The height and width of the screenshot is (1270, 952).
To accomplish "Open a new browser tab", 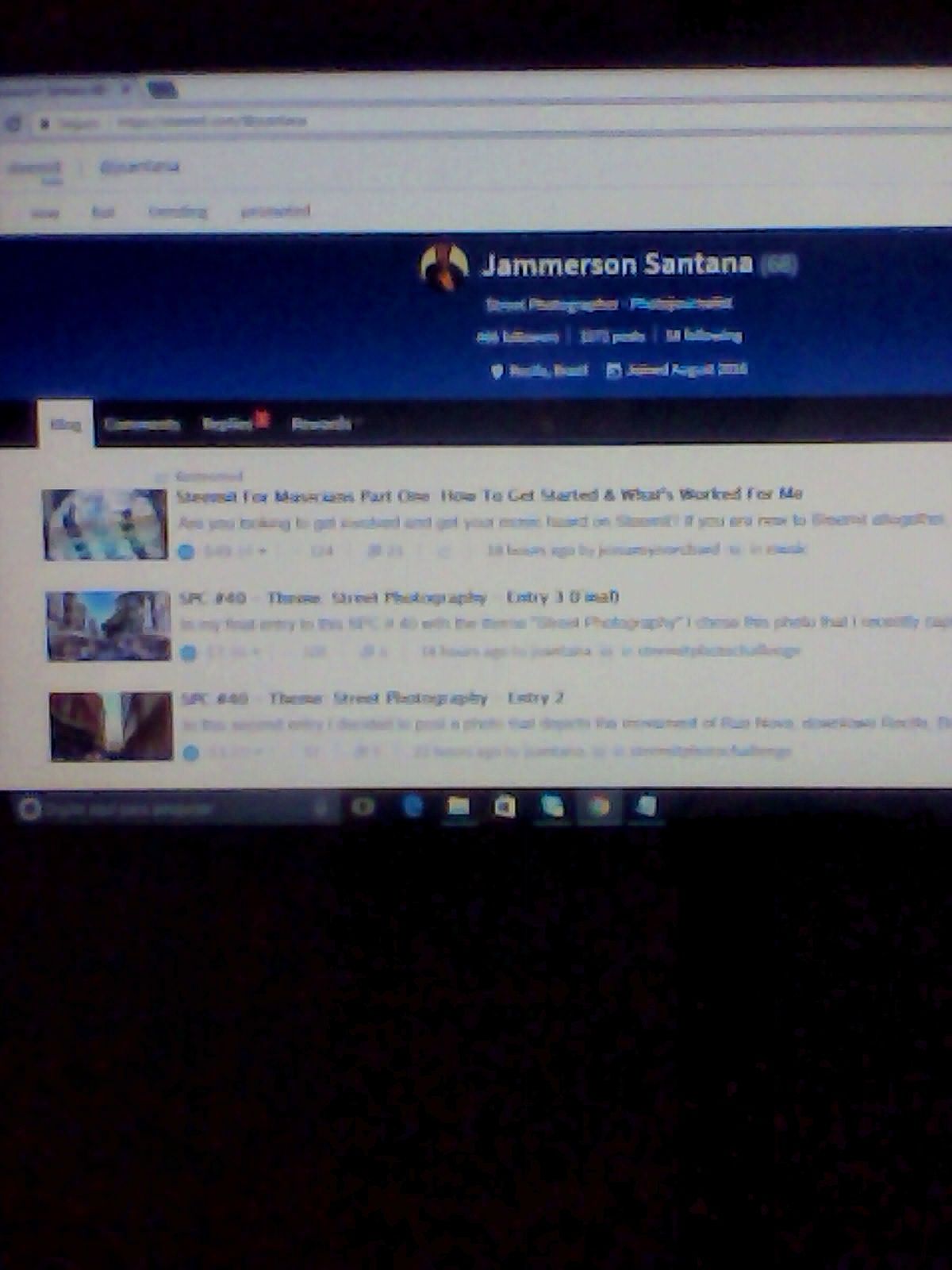I will click(163, 90).
